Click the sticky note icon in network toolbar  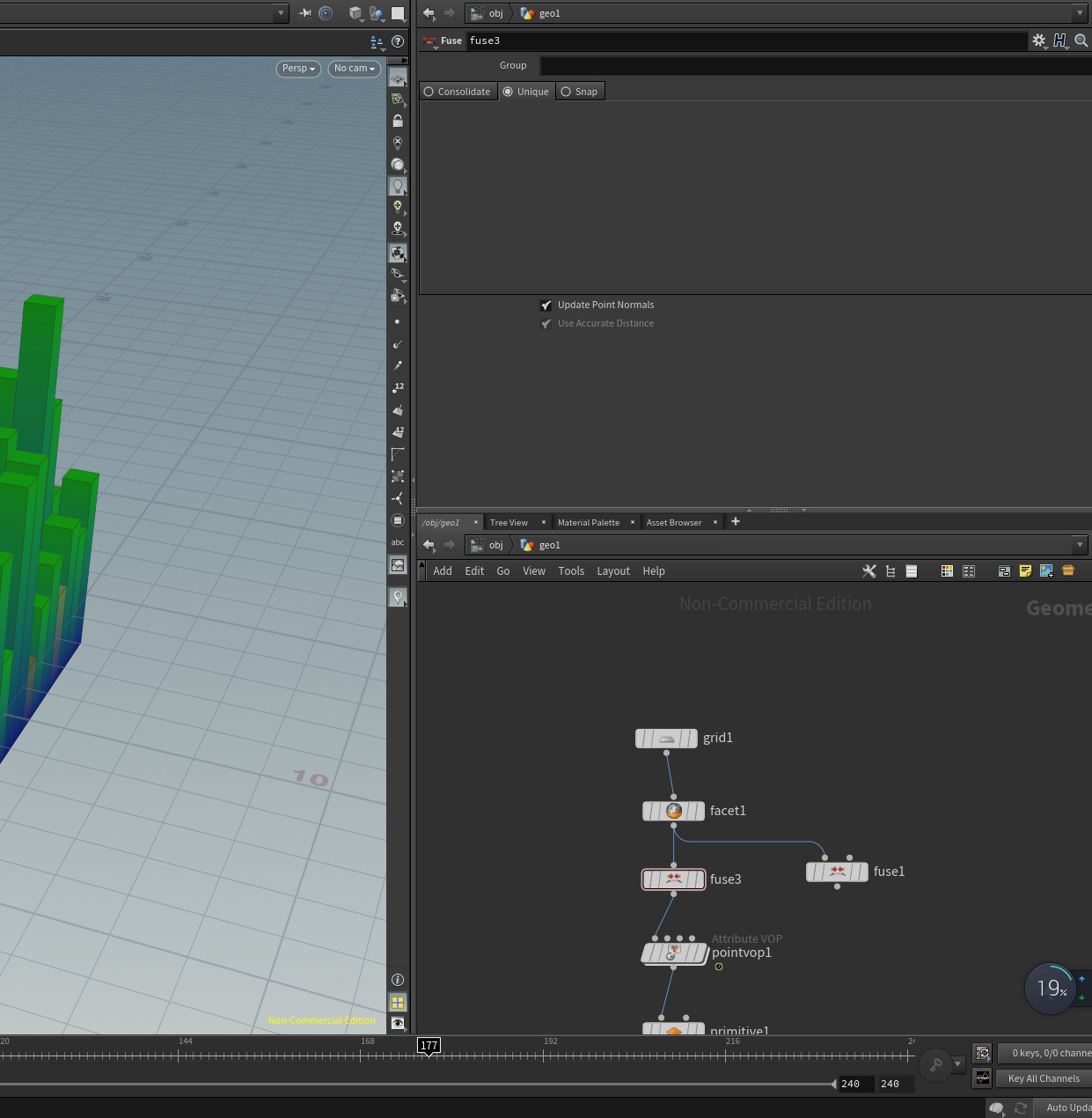pos(1025,571)
